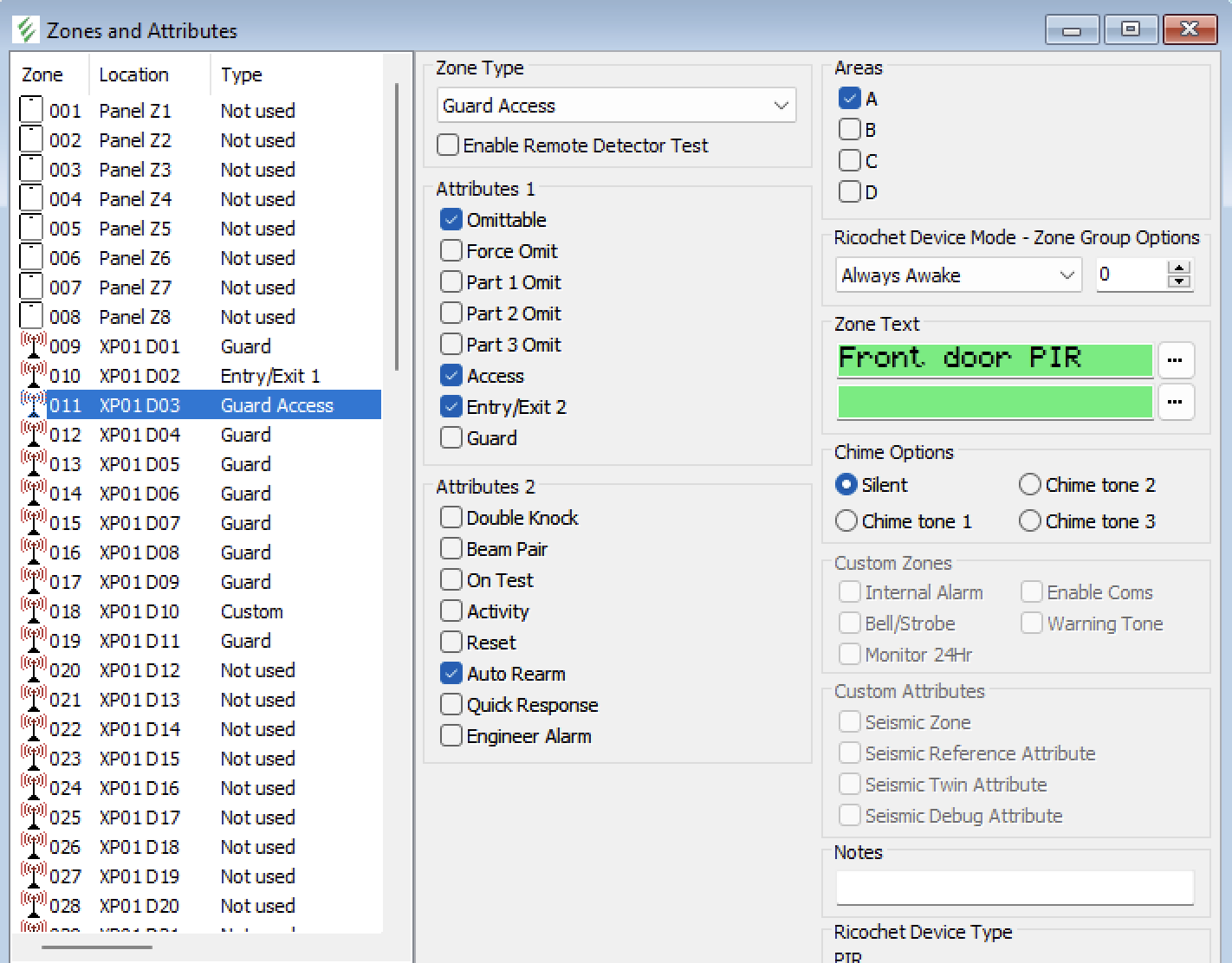Image resolution: width=1232 pixels, height=963 pixels.
Task: Click inside the Notes field
Action: tap(1012, 886)
